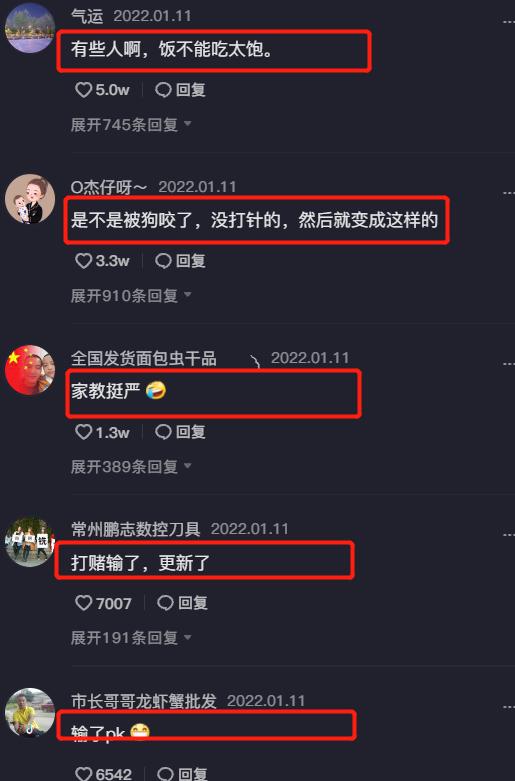
Task: Expand 191 replies under 打赌输了 comment
Action: [131, 638]
